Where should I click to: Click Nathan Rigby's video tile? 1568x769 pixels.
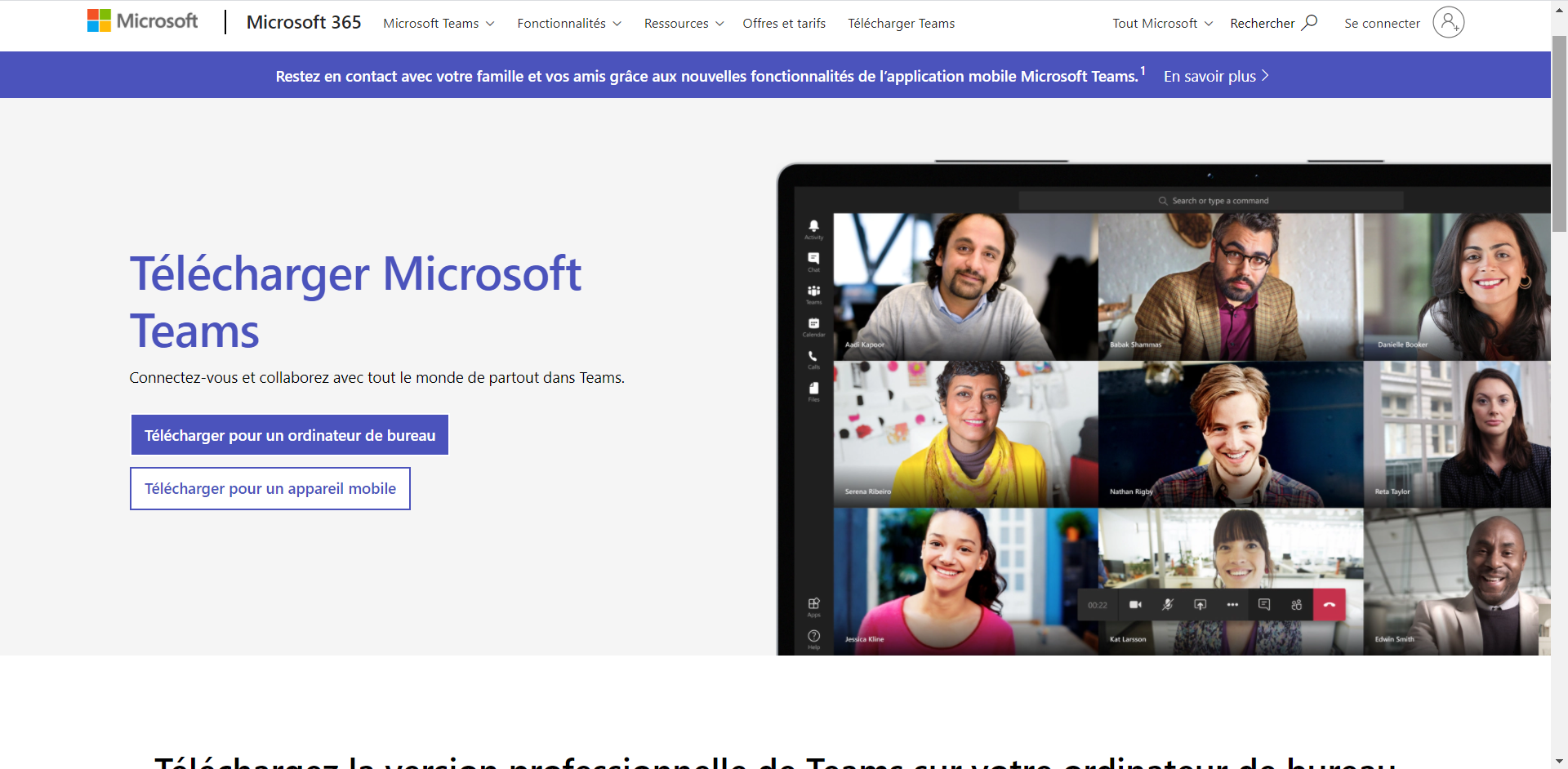click(x=1231, y=434)
